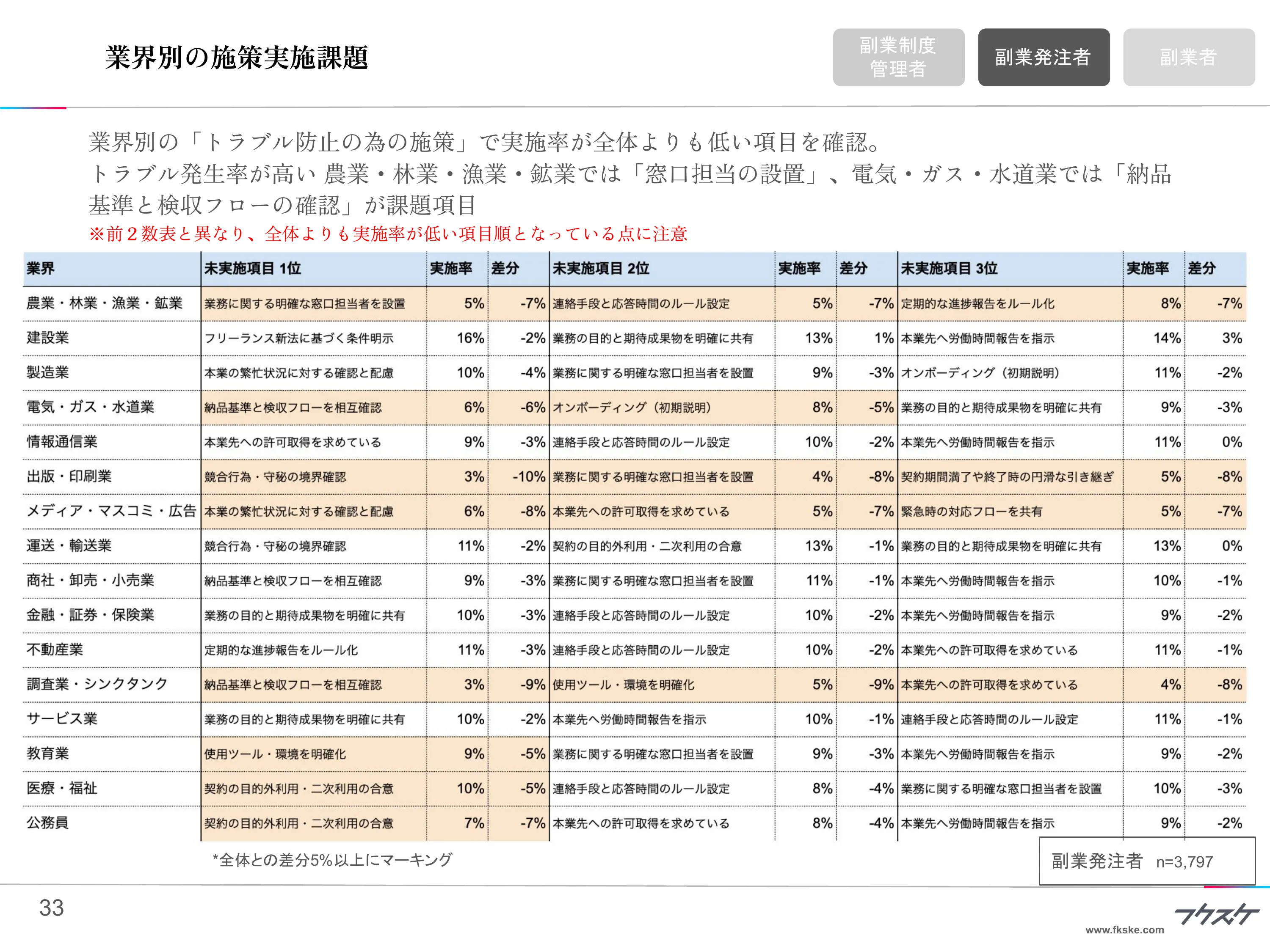Select the 不動産業 row label
Image resolution: width=1270 pixels, height=952 pixels.
[x=55, y=649]
